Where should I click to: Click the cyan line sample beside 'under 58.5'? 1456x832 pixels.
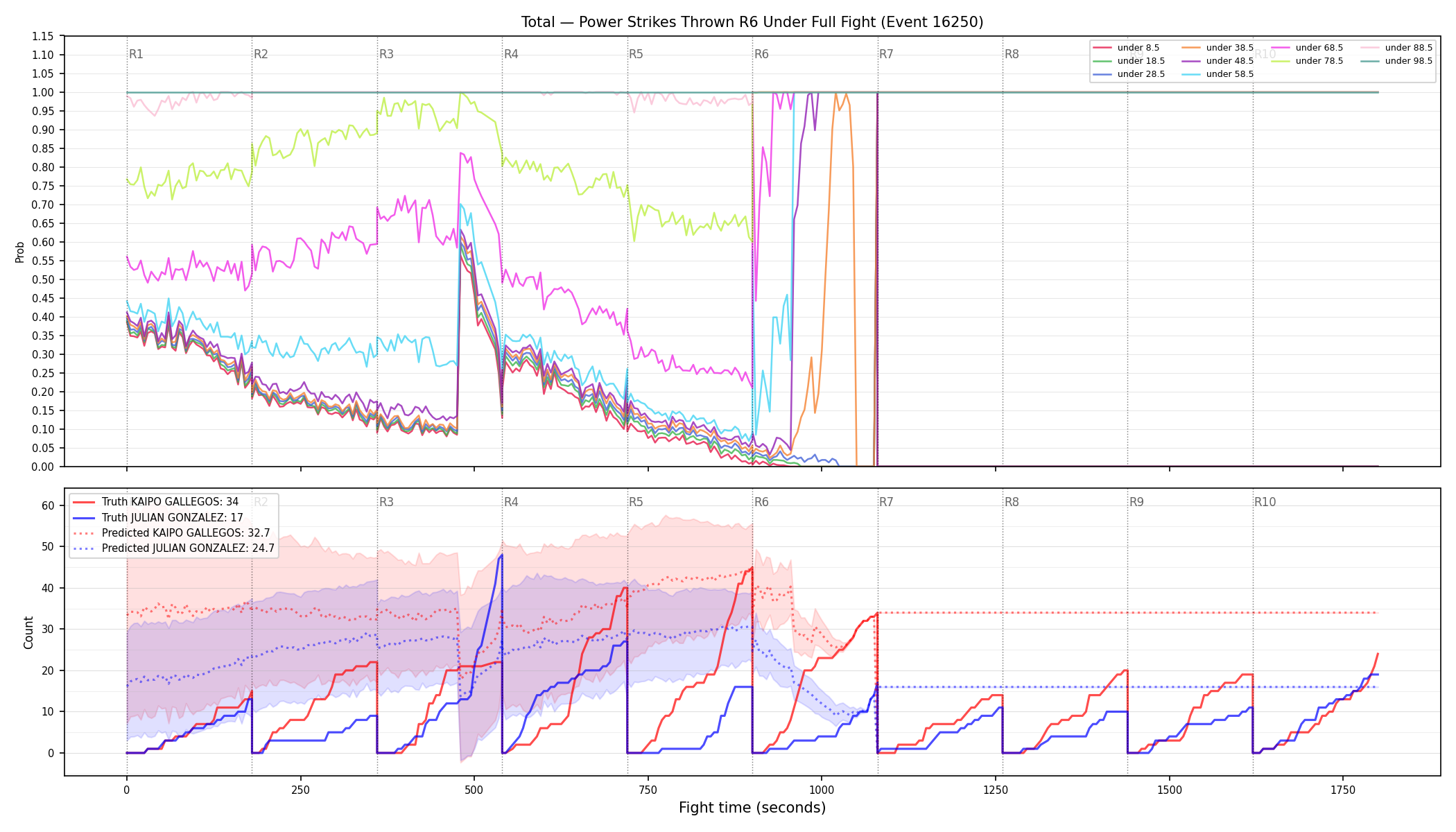(1191, 74)
